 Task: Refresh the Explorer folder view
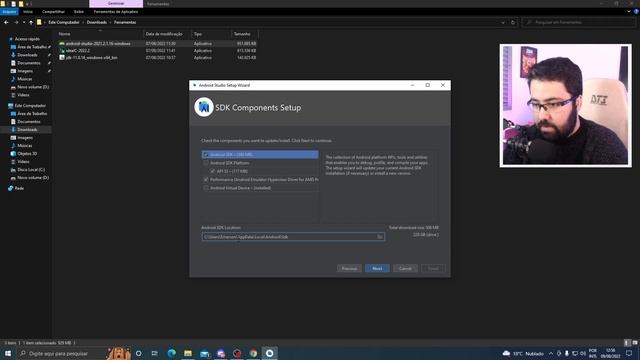513,22
